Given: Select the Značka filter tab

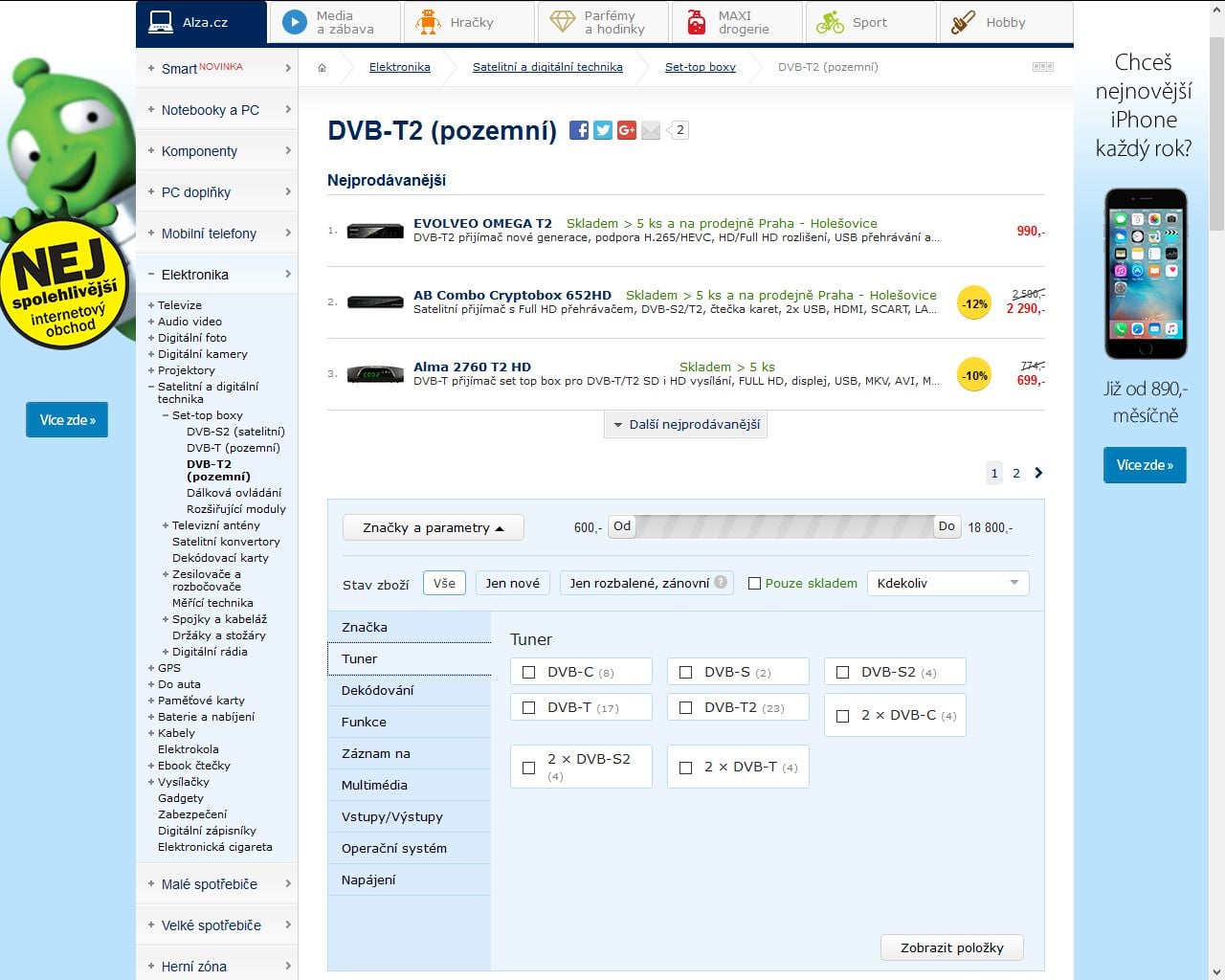Looking at the screenshot, I should [410, 627].
